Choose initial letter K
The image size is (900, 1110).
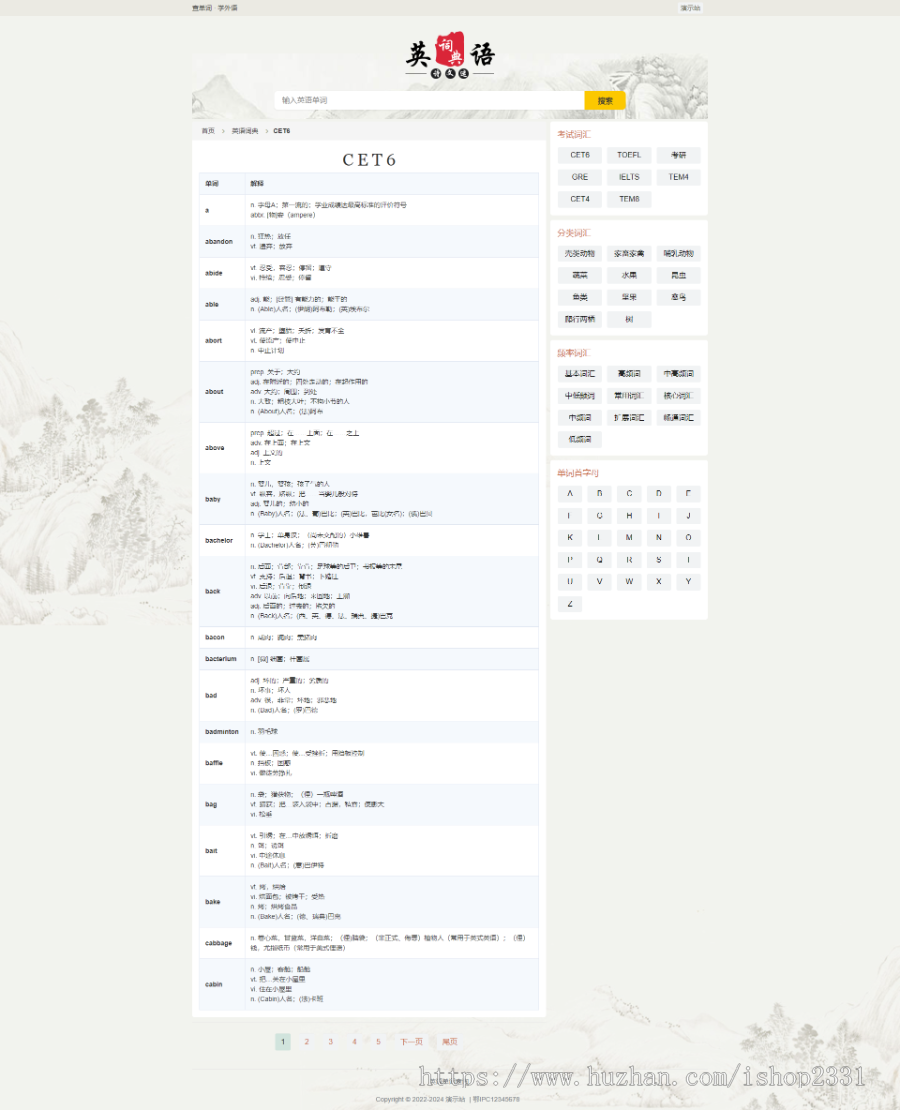570,538
